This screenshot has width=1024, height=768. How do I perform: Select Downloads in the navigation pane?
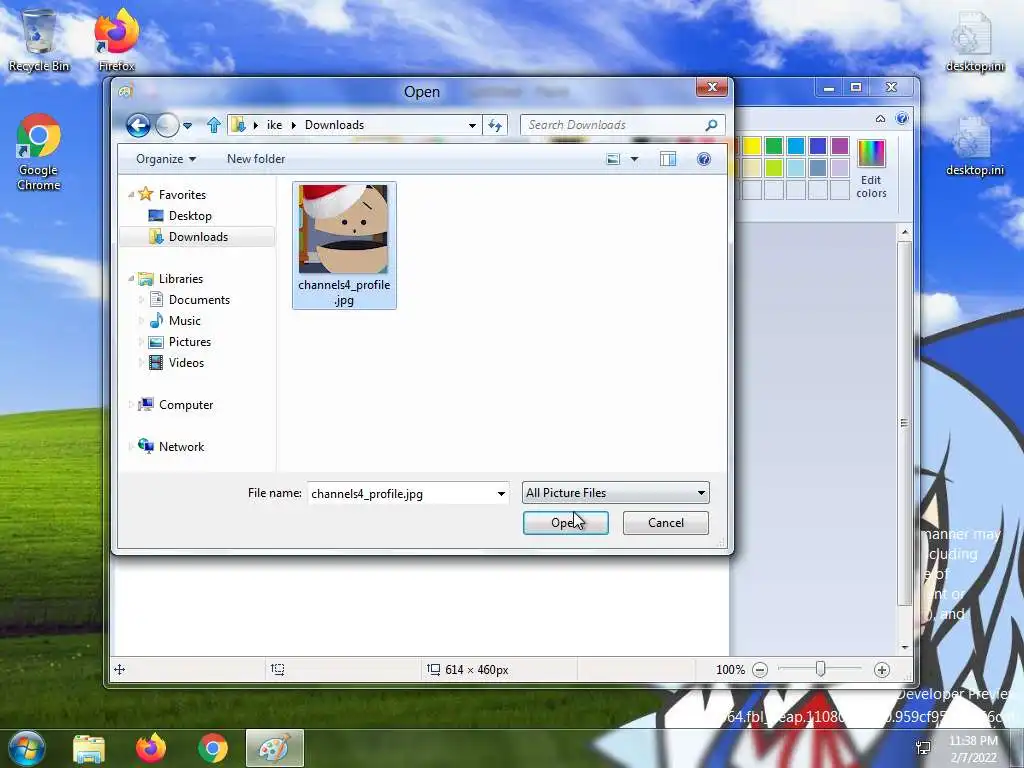click(x=197, y=236)
